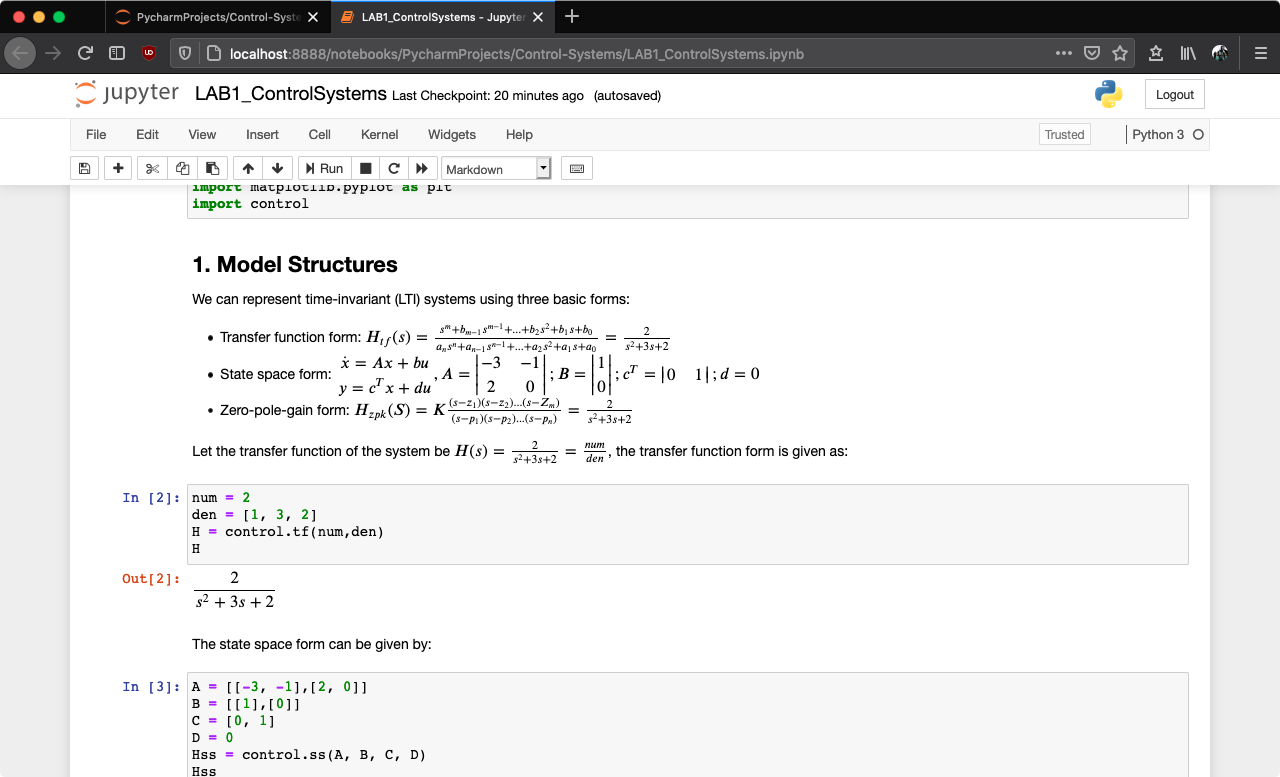Cut the selected cell using the scissors icon

(150, 167)
